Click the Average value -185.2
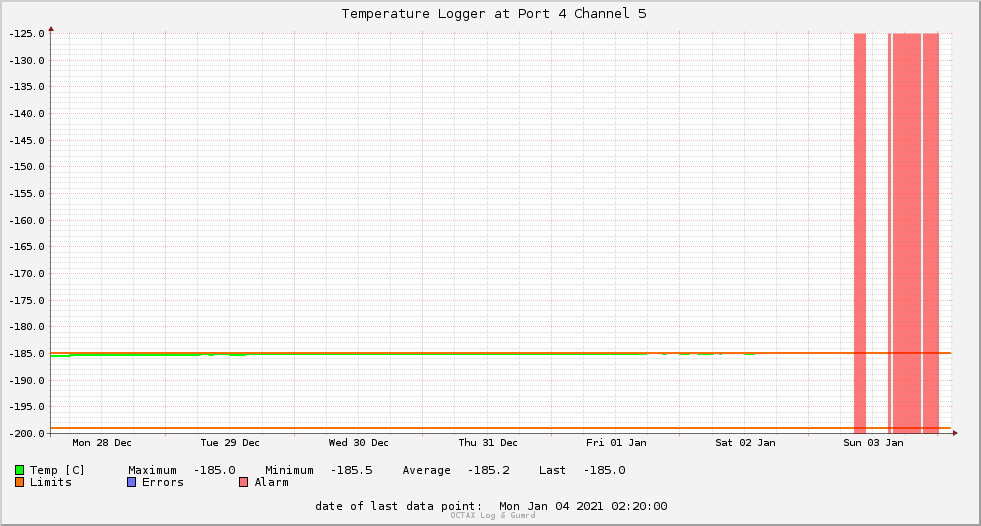The width and height of the screenshot is (981, 526). point(489,470)
